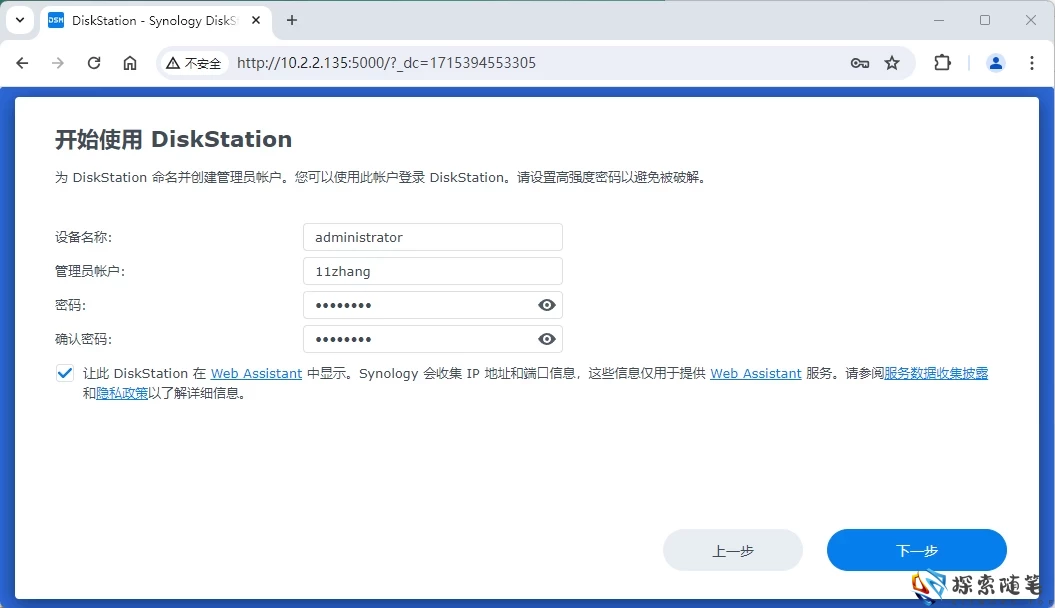Open the browser extensions puzzle icon

click(x=941, y=62)
